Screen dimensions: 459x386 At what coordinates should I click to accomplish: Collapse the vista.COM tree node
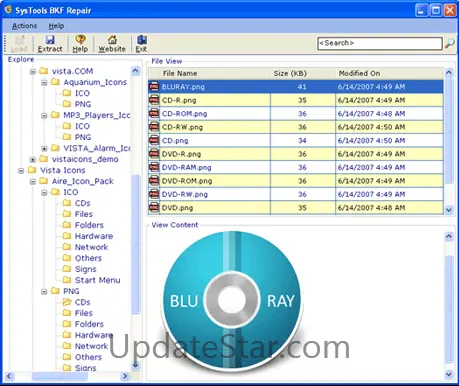click(x=33, y=71)
